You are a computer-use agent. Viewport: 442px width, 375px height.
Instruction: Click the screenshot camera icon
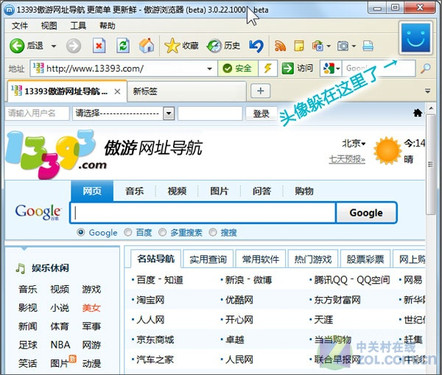(x=343, y=46)
